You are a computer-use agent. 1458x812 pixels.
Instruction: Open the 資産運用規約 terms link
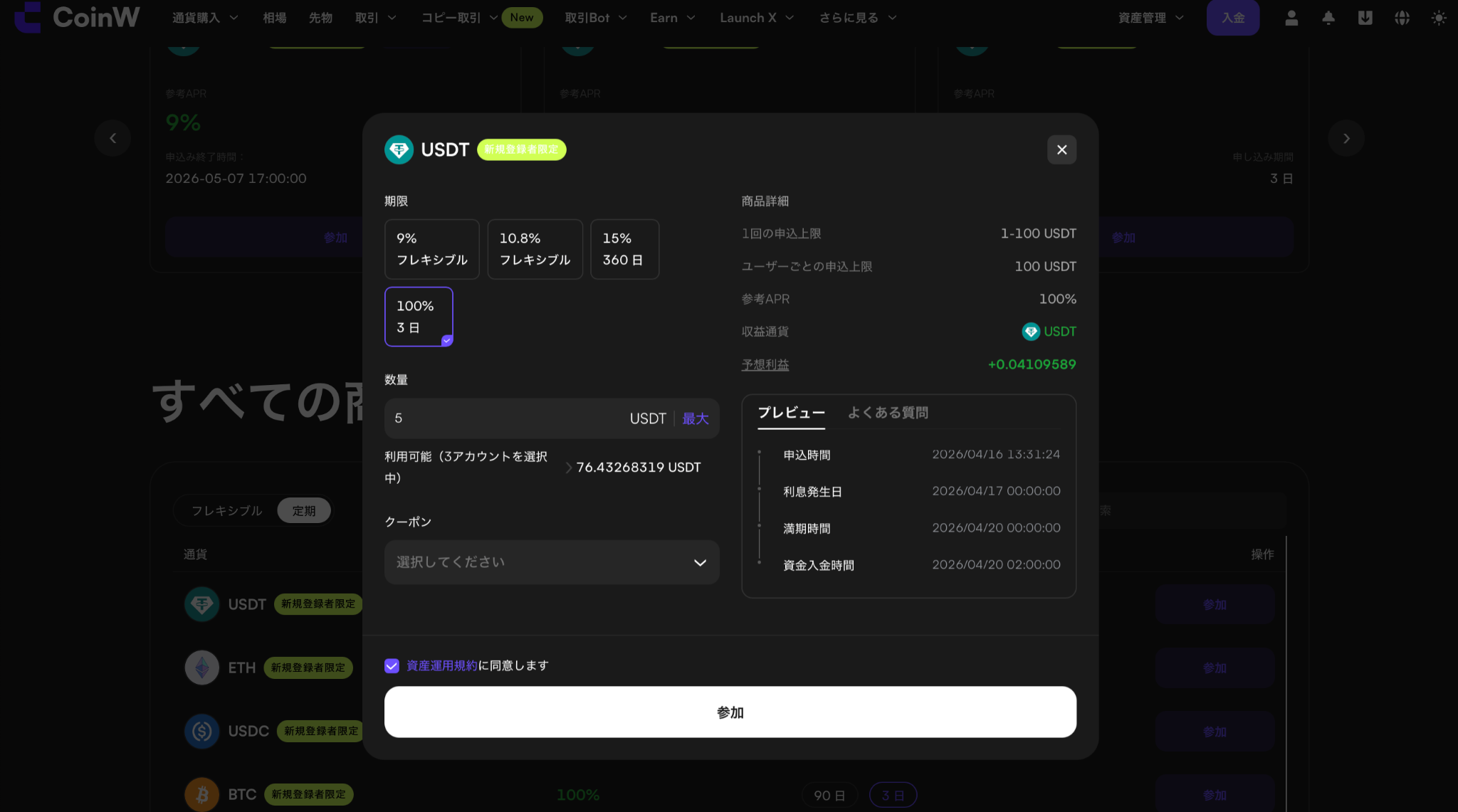coord(441,665)
